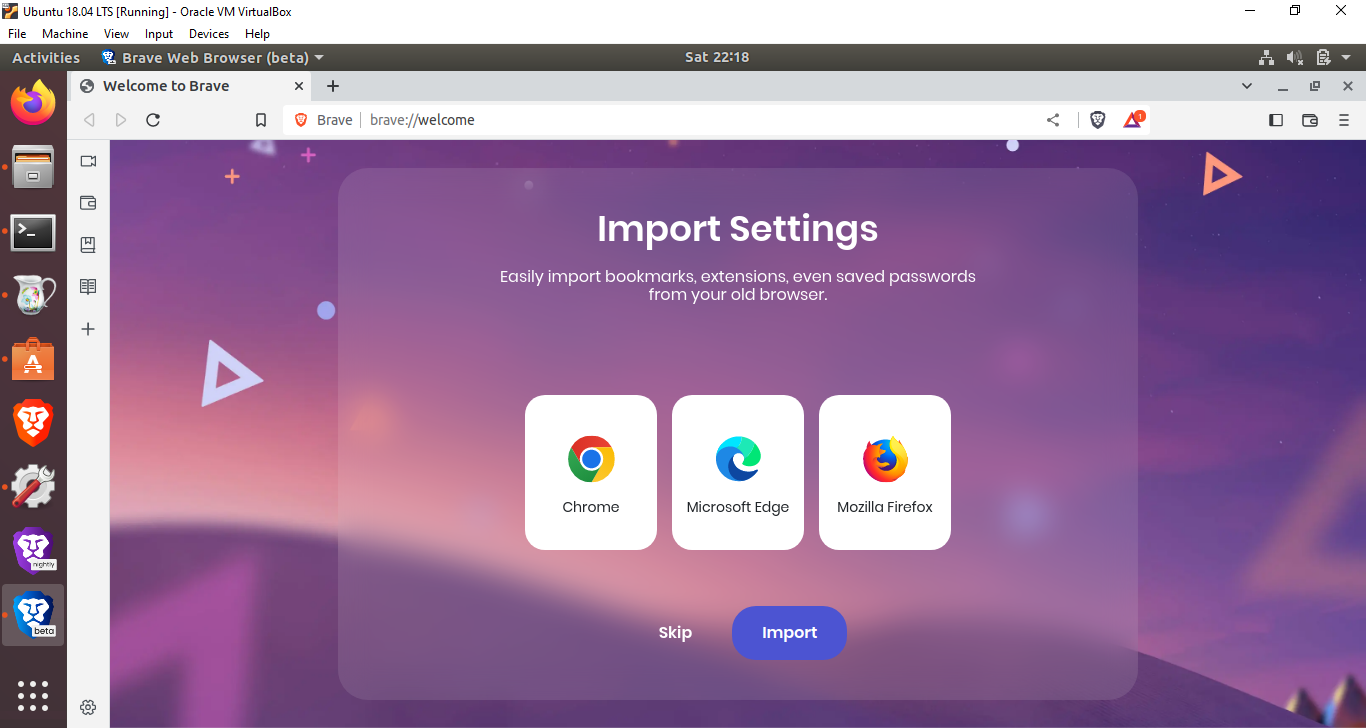
Task: Launch the orange Brave browser dock icon
Action: (x=33, y=423)
